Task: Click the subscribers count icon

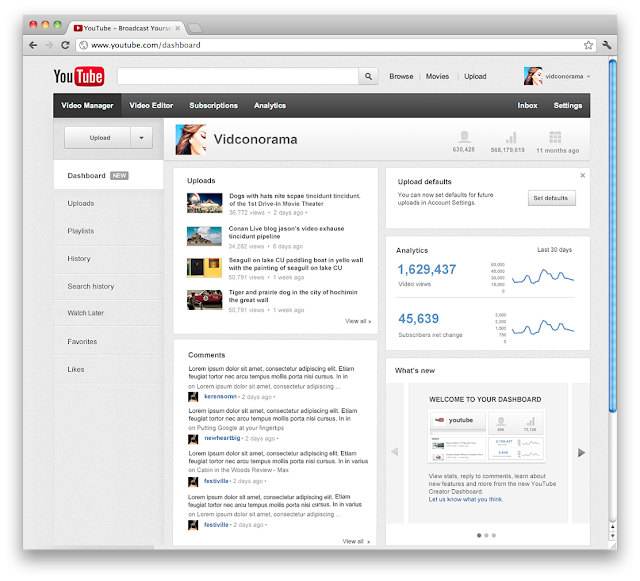Action: pos(464,137)
